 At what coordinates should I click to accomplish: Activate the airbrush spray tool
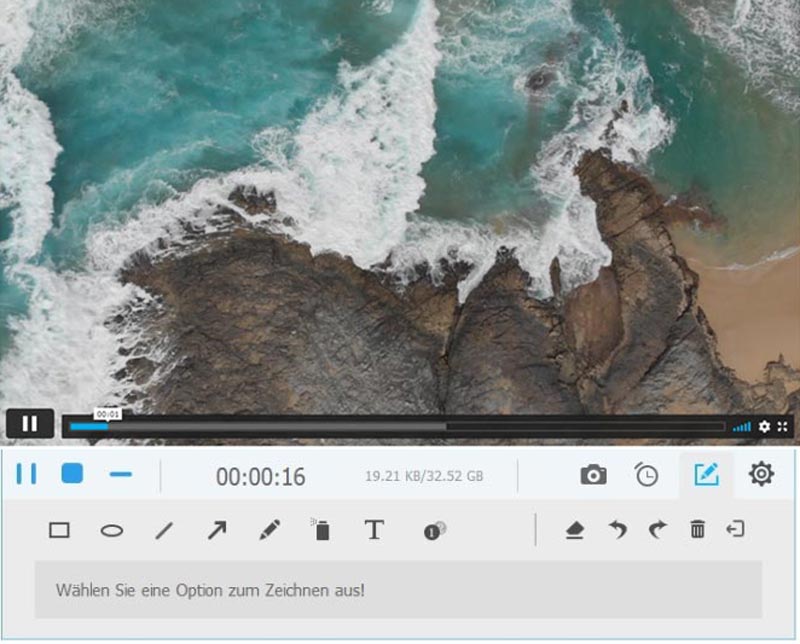pos(321,530)
